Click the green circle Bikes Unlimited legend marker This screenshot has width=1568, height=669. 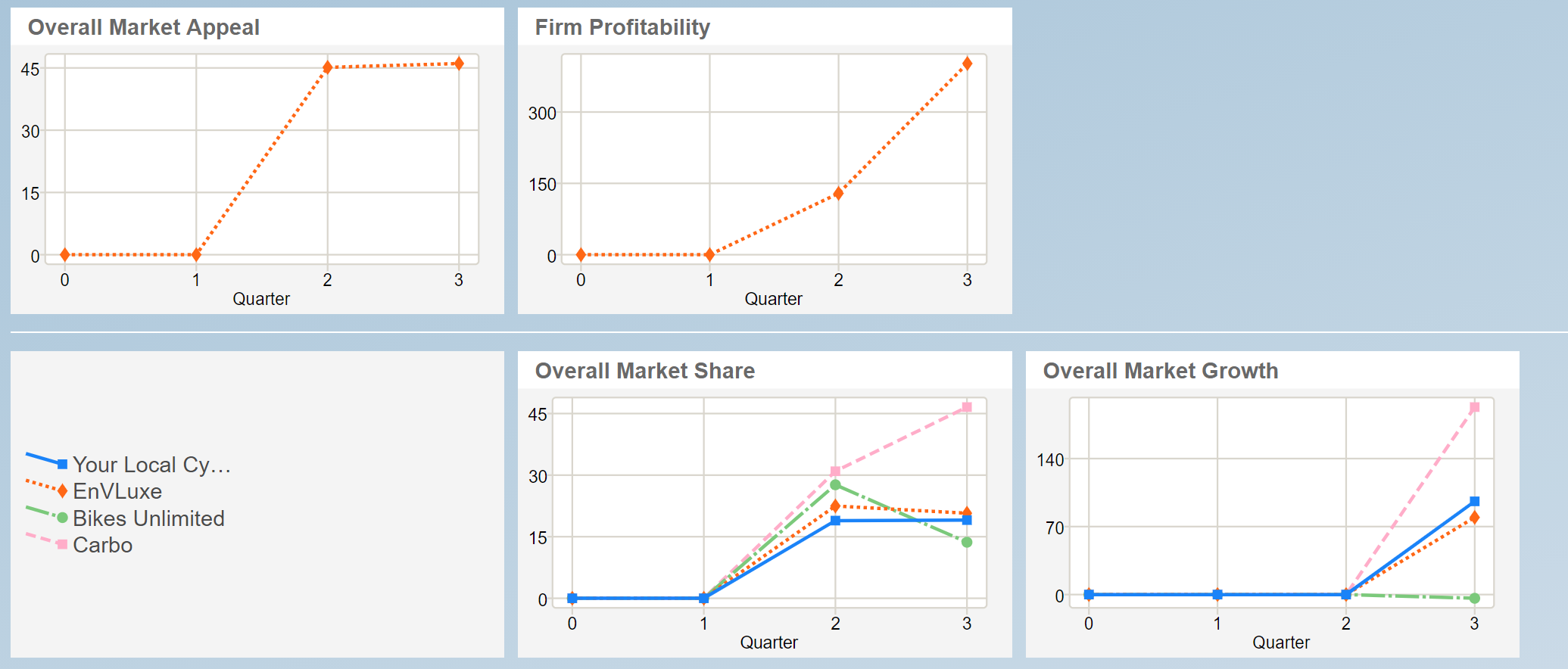coord(62,518)
